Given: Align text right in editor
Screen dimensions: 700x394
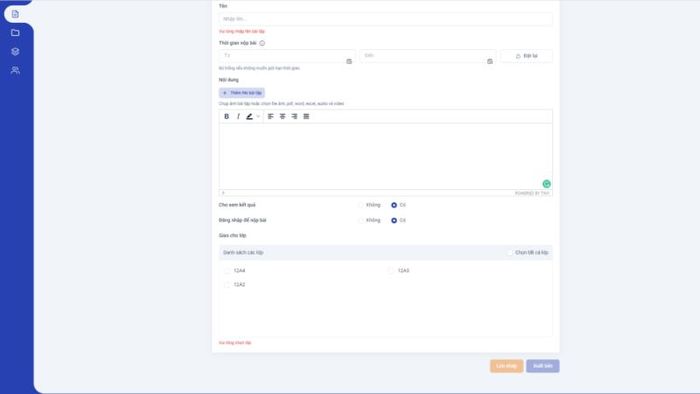Looking at the screenshot, I should 294,116.
